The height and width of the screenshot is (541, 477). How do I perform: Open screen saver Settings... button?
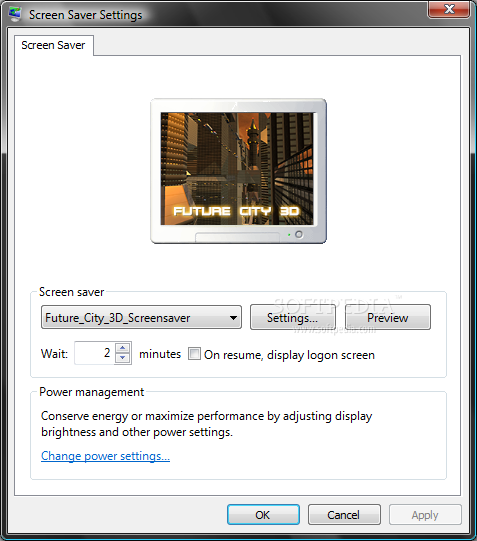[292, 317]
